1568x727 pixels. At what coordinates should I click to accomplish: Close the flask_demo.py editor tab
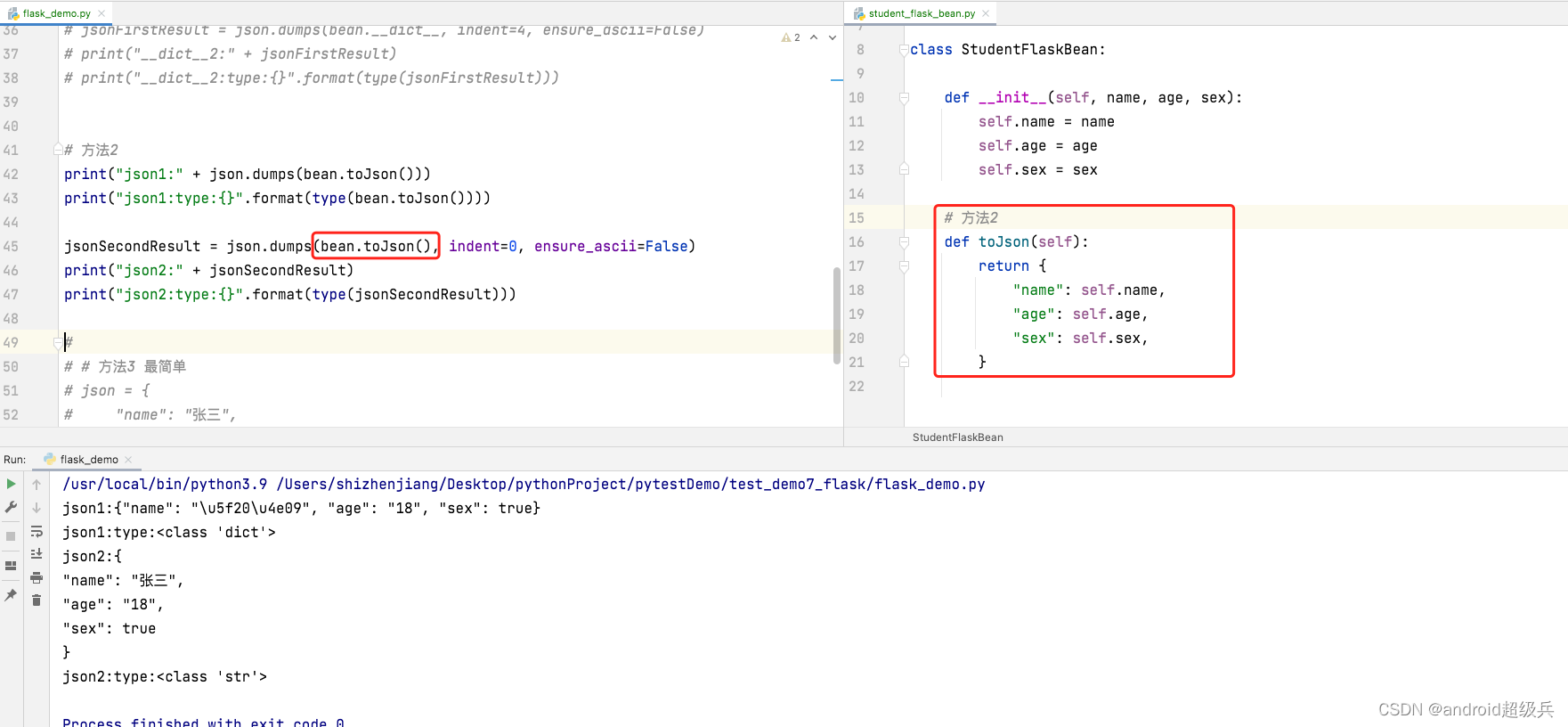click(102, 13)
